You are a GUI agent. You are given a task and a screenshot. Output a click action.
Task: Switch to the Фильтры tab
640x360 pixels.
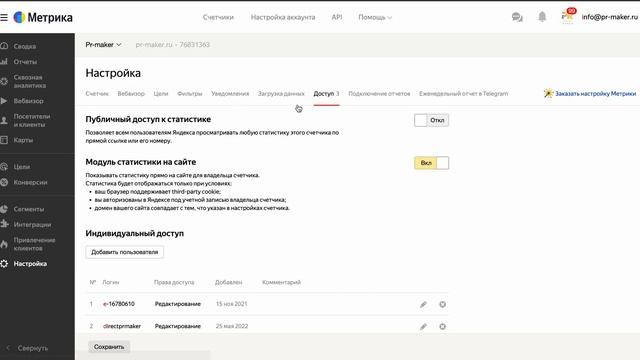pos(190,93)
